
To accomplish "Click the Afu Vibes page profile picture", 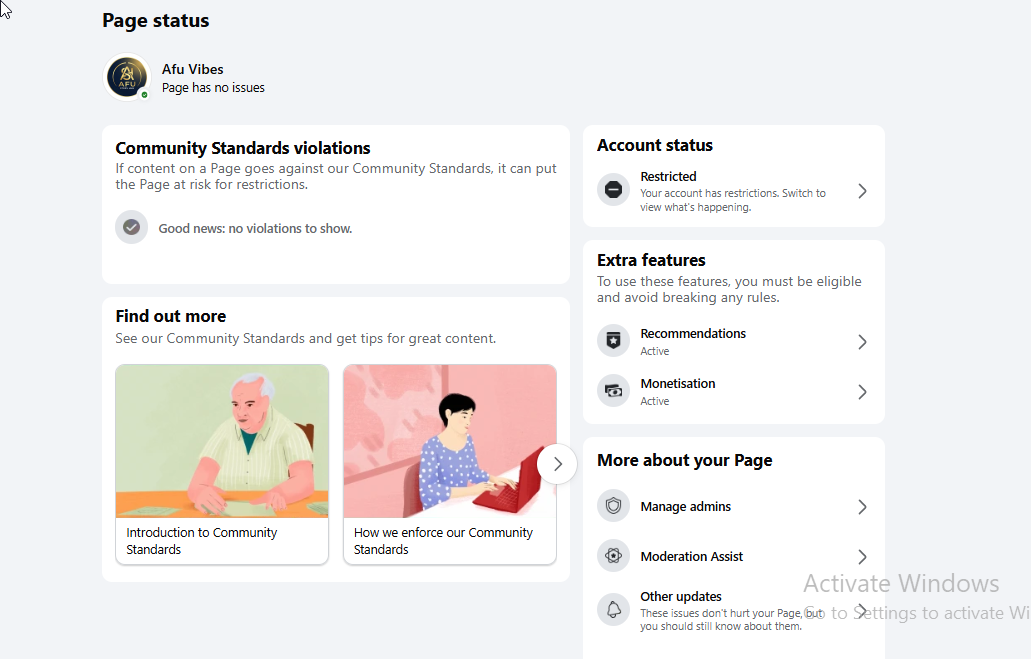I will (x=128, y=78).
